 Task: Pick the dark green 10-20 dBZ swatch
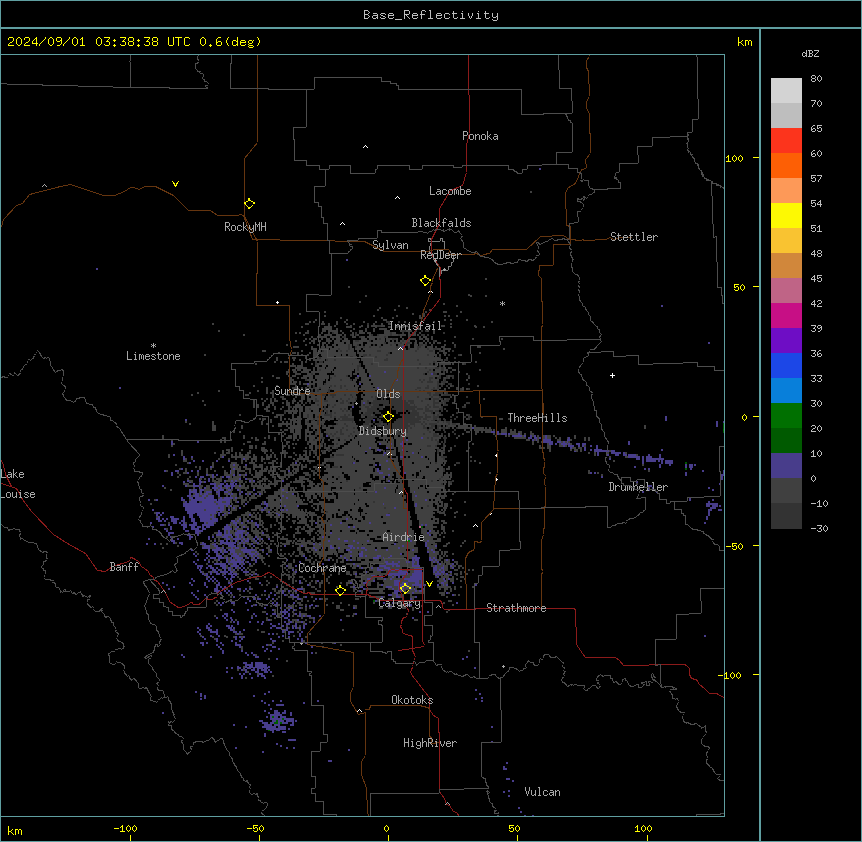click(786, 441)
